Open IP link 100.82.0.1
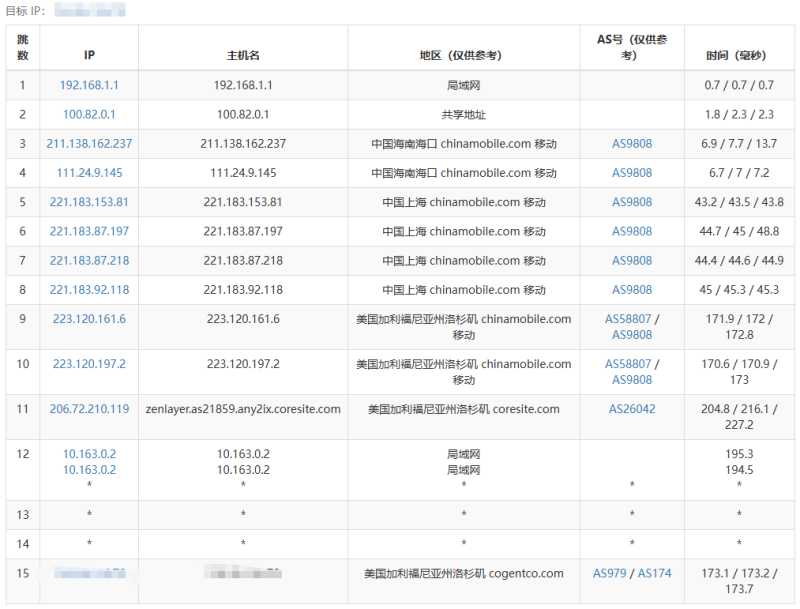The image size is (800, 609). (x=89, y=114)
